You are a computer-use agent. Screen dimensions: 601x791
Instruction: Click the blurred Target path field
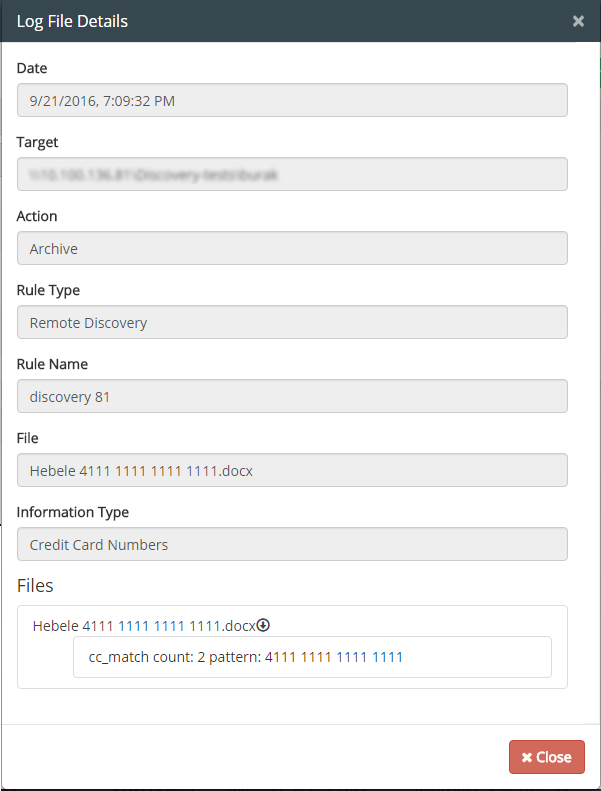292,174
